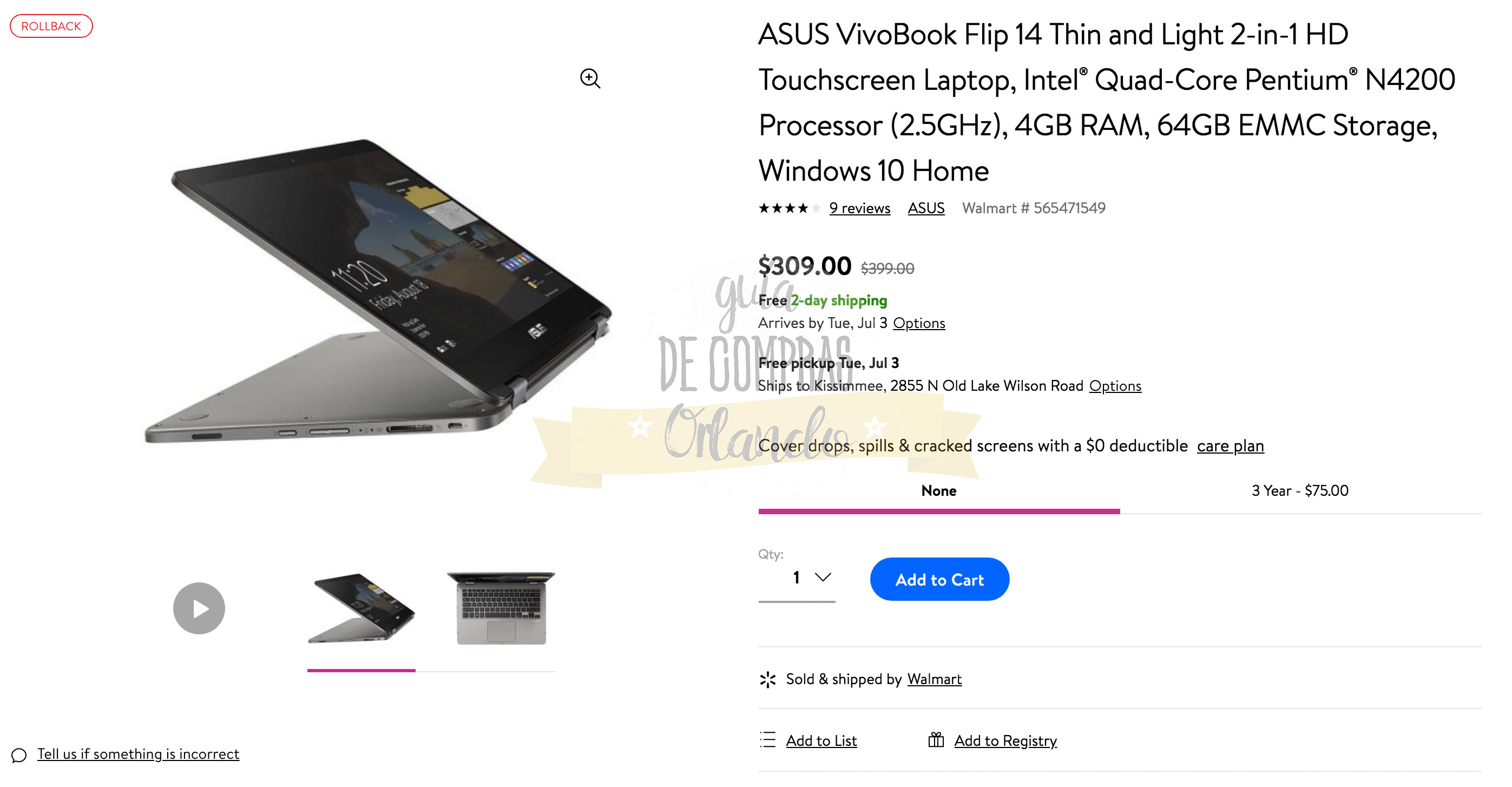Viewport: 1512px width, 787px height.
Task: Click the gift registry icon
Action: (x=936, y=739)
